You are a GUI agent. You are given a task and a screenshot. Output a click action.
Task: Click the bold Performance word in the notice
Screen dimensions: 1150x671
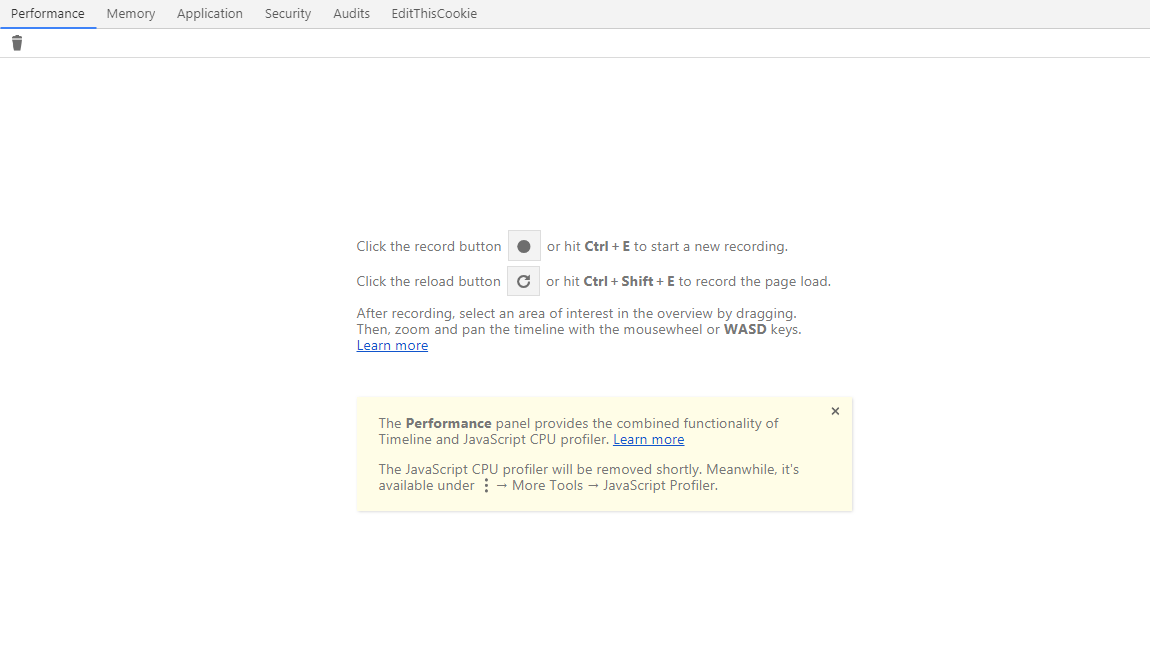pyautogui.click(x=448, y=424)
